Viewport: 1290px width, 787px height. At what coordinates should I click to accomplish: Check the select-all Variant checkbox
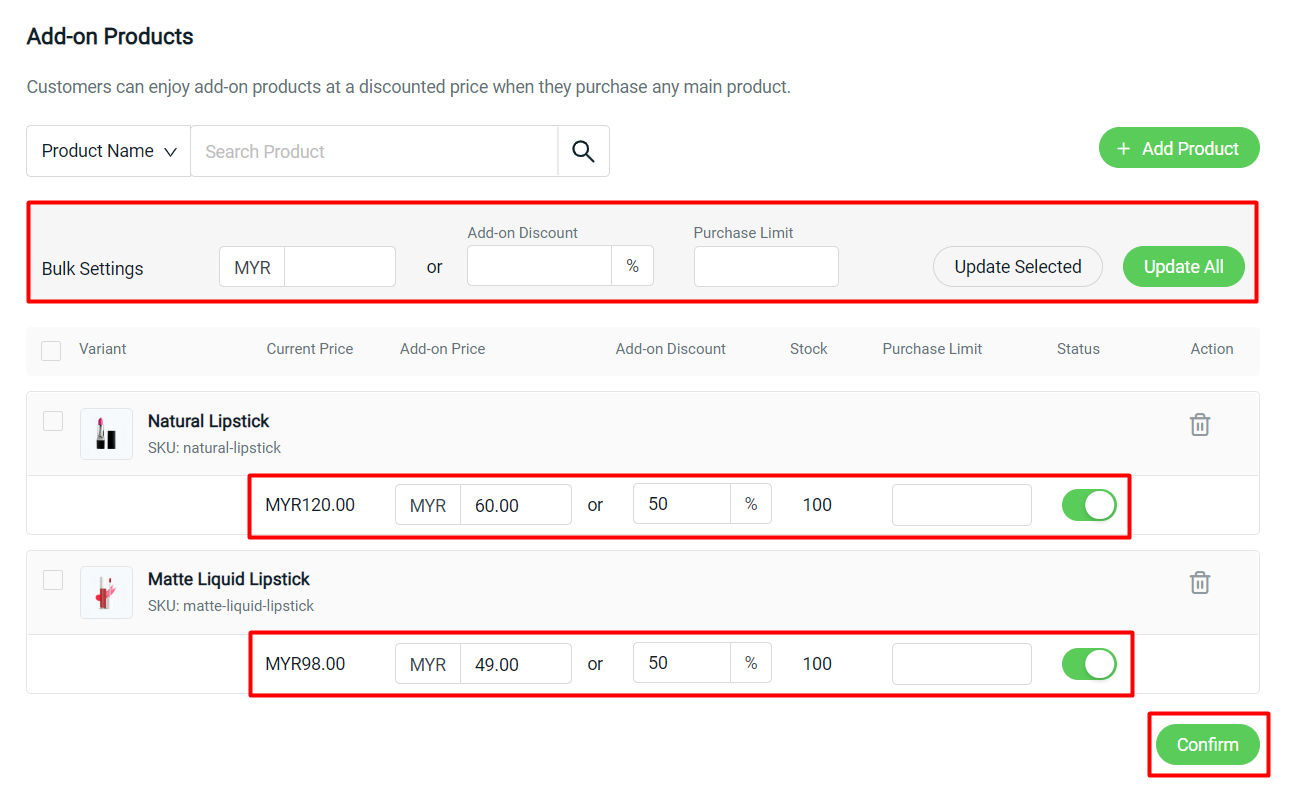pyautogui.click(x=50, y=349)
